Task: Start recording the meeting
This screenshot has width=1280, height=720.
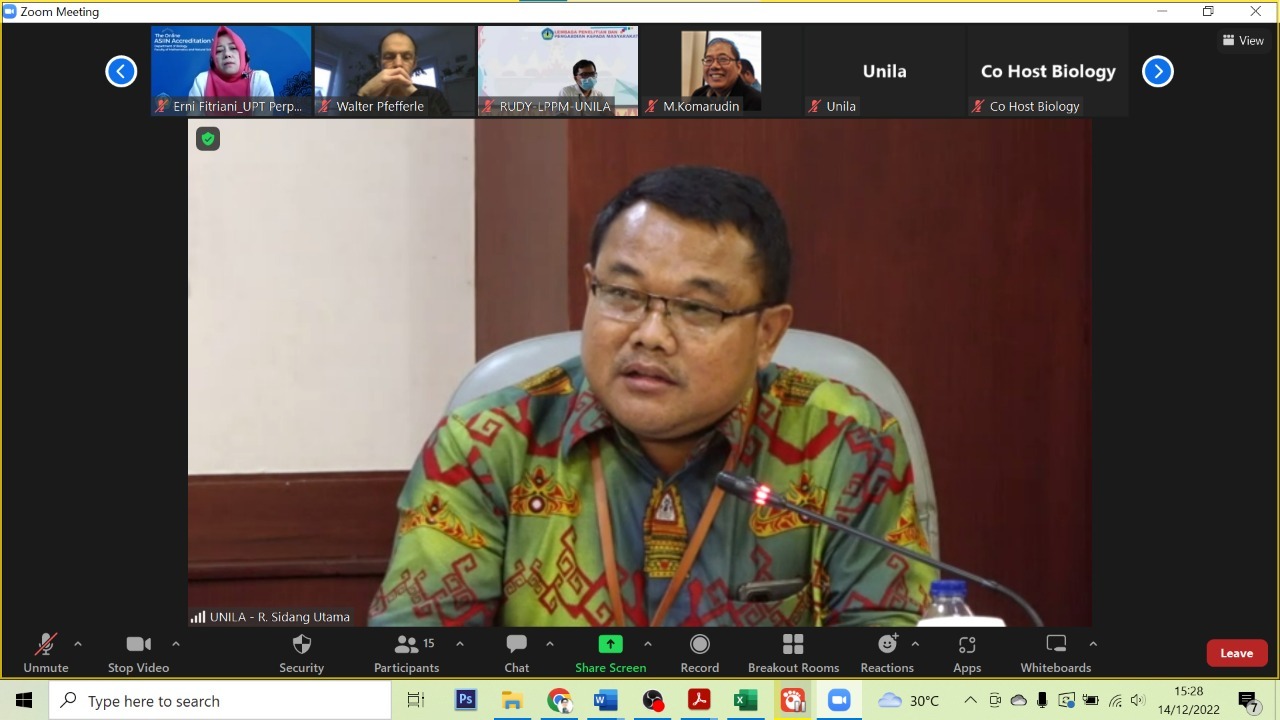Action: 699,654
